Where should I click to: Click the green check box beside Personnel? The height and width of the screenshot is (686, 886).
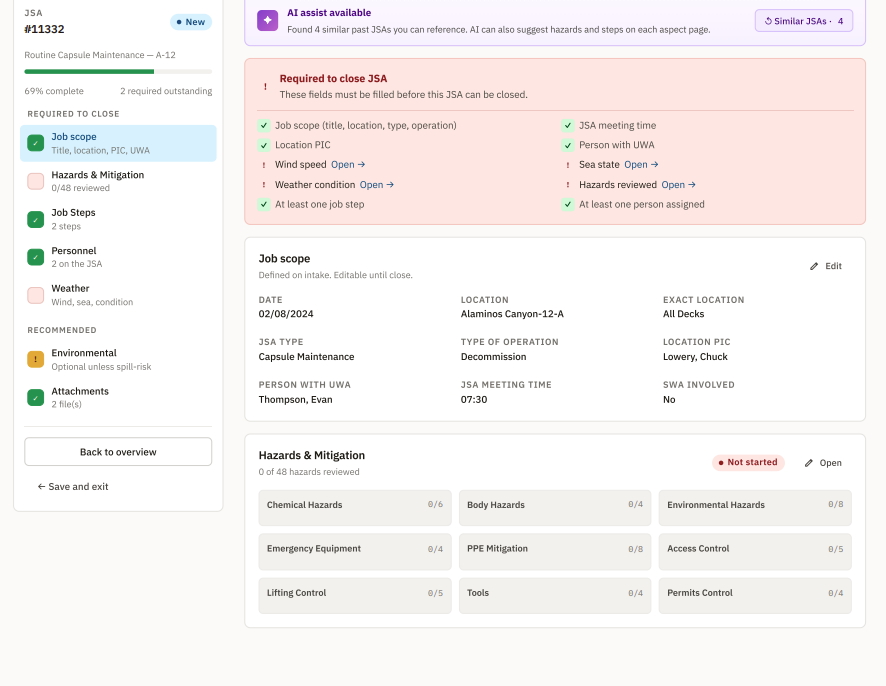(x=36, y=257)
